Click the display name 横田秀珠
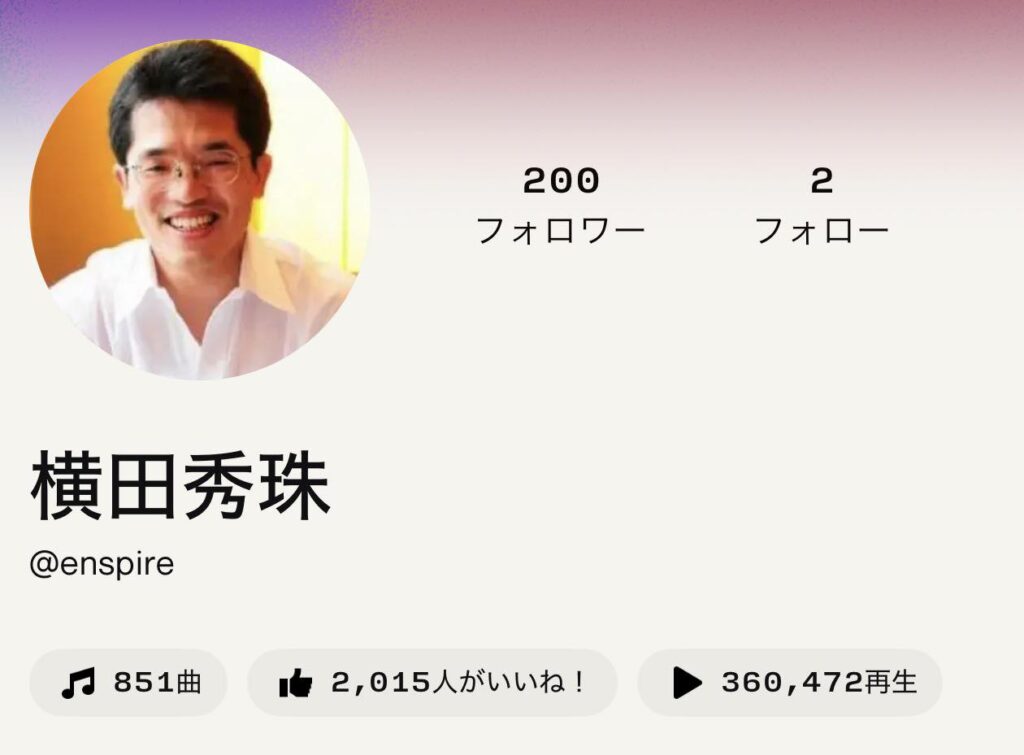This screenshot has height=755, width=1024. coord(180,486)
